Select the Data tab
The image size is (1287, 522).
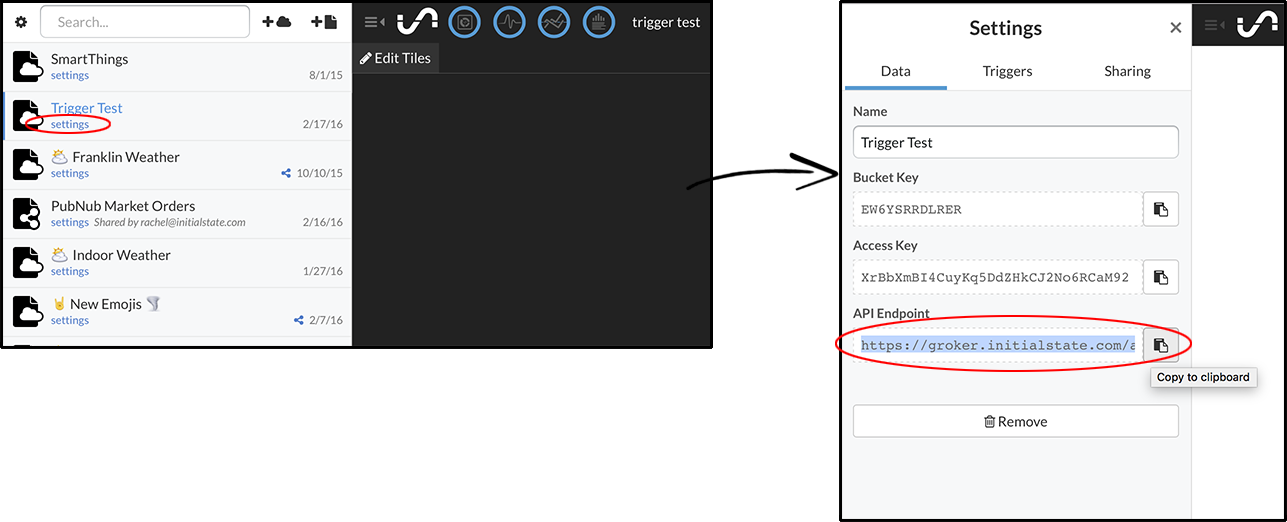pos(895,71)
